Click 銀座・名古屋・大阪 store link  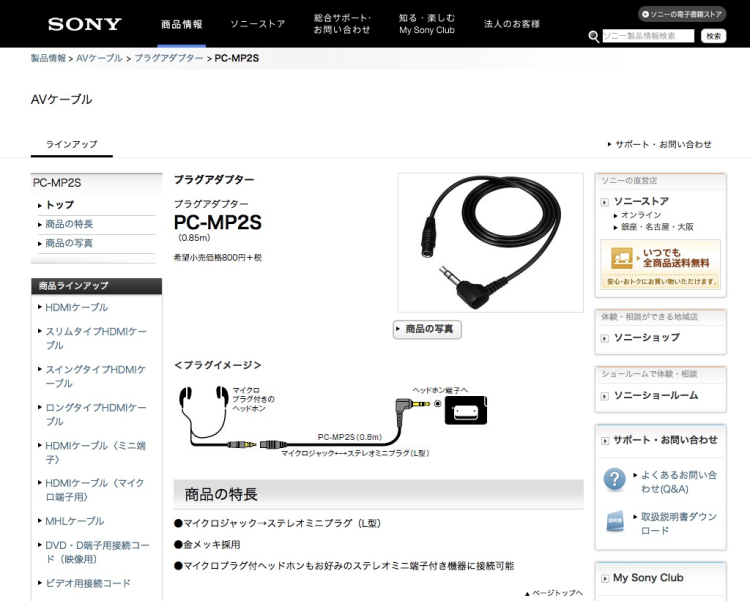[657, 227]
